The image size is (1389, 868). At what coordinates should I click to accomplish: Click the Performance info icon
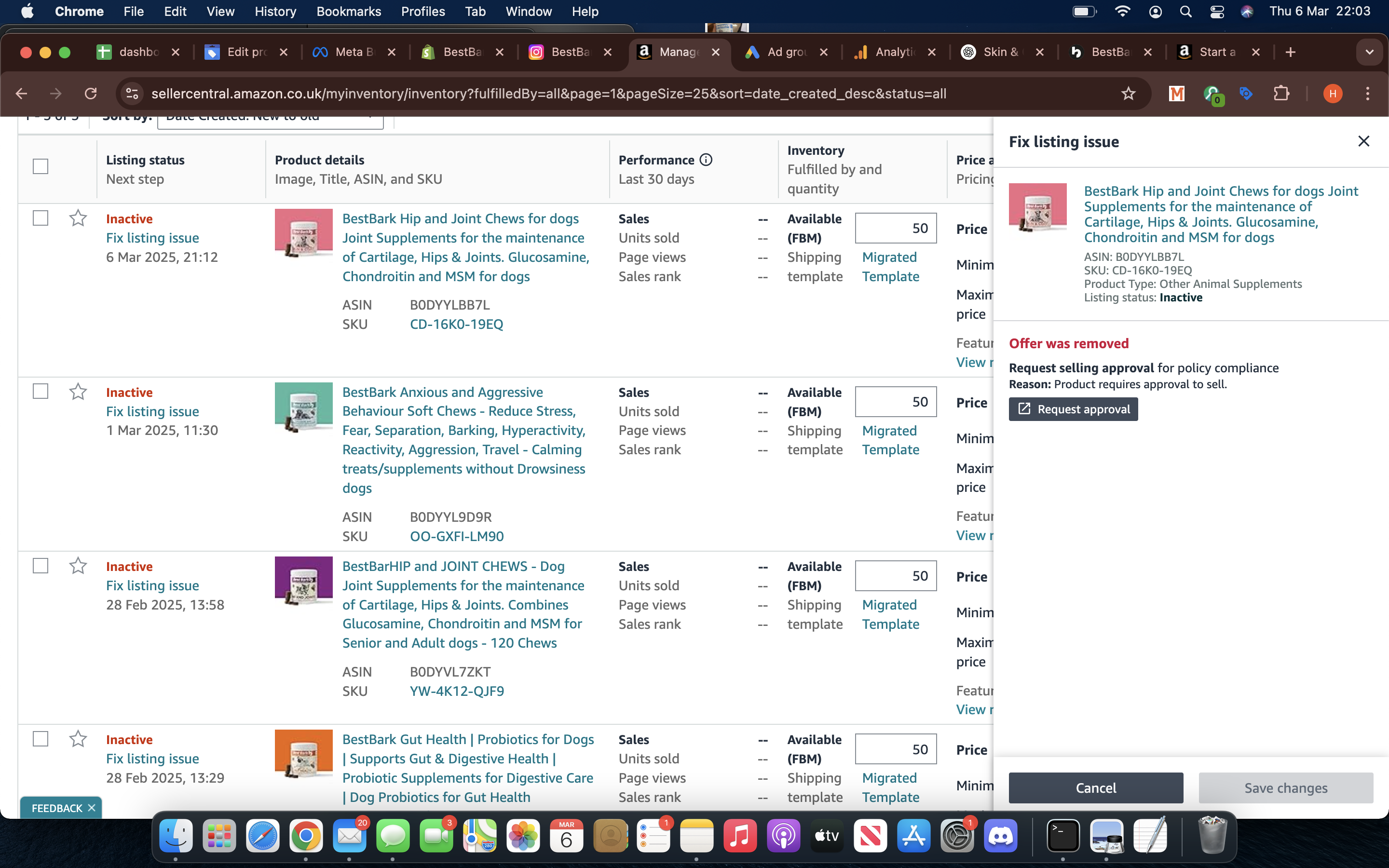(x=706, y=160)
